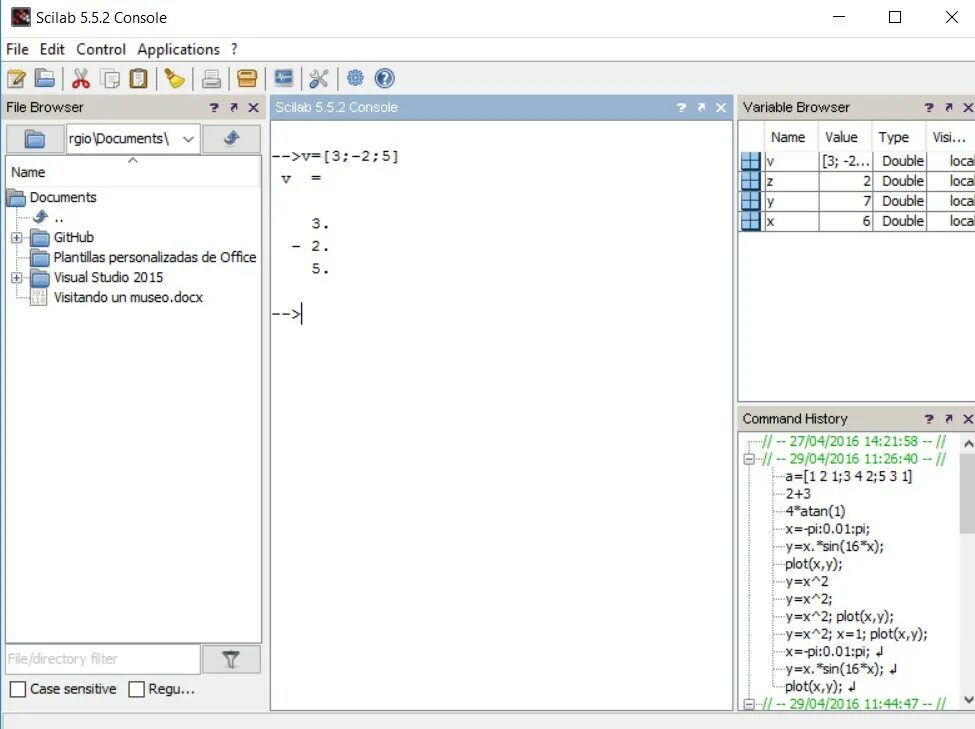Click the Cut scissors toolbar icon
This screenshot has height=729, width=975.
click(81, 78)
